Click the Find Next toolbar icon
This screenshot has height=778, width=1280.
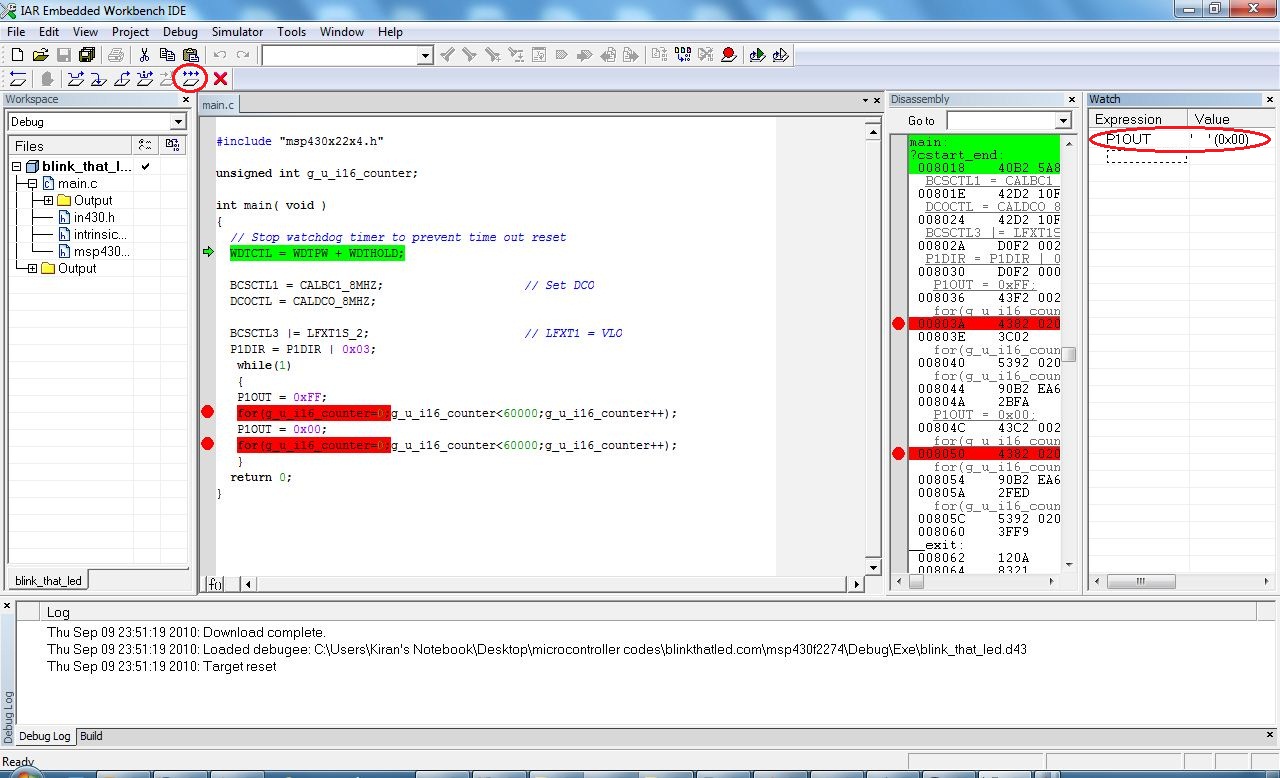tap(468, 55)
